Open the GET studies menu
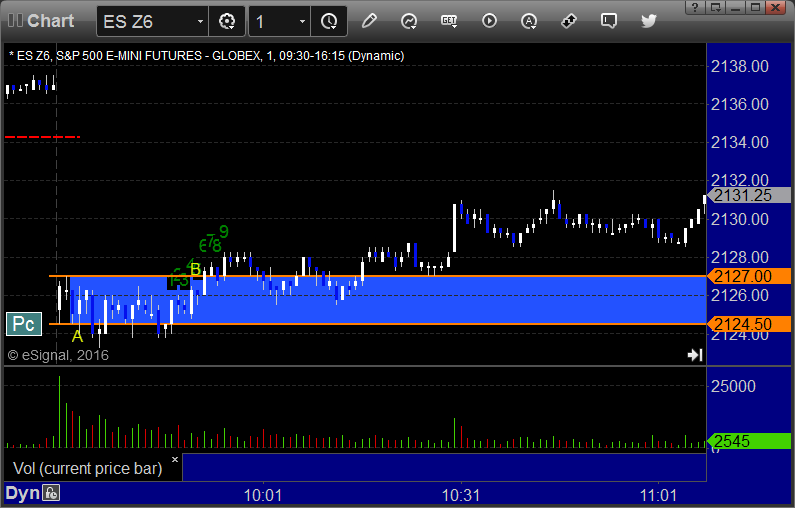 449,21
